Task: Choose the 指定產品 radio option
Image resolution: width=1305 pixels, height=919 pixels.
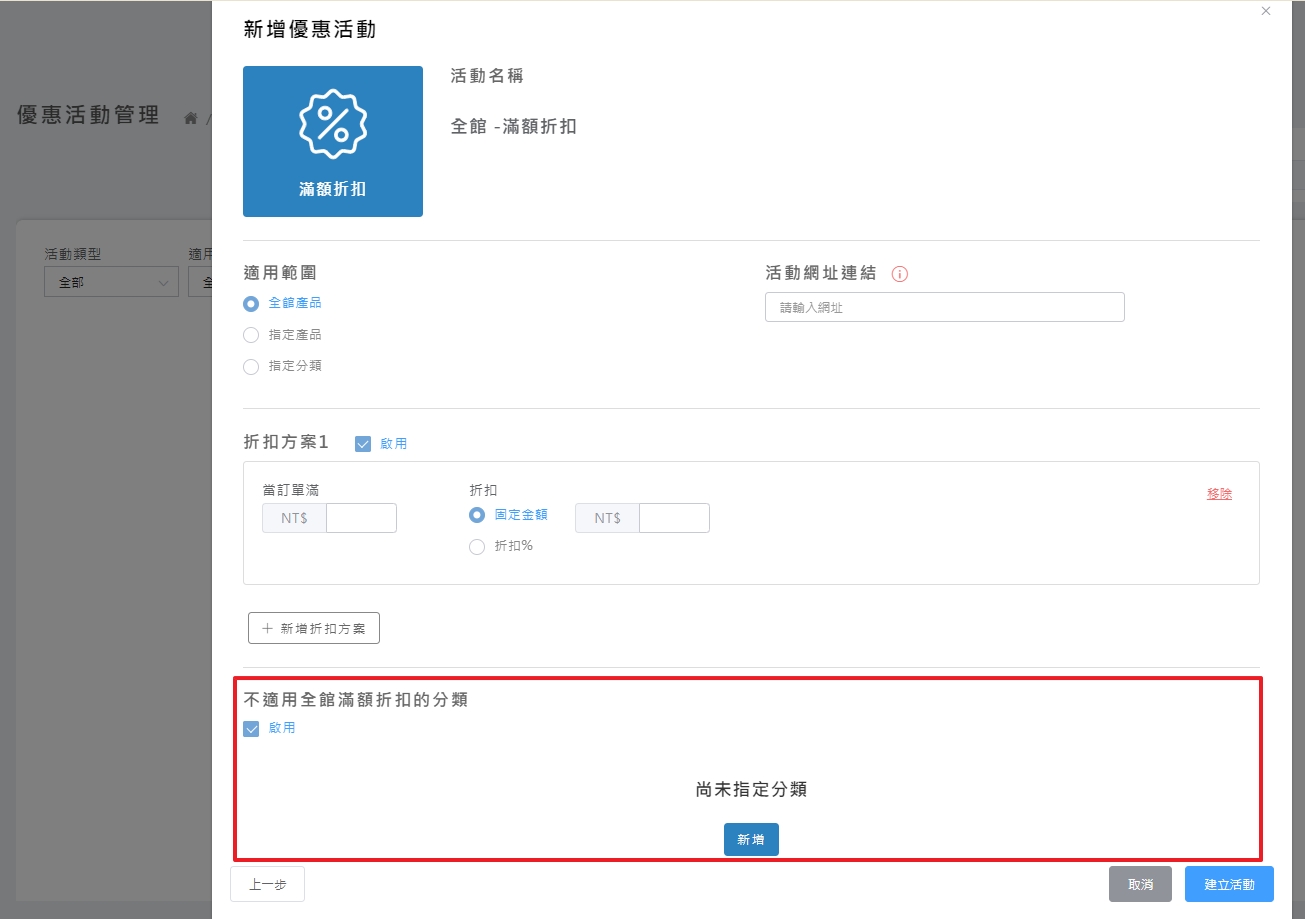Action: (x=251, y=335)
